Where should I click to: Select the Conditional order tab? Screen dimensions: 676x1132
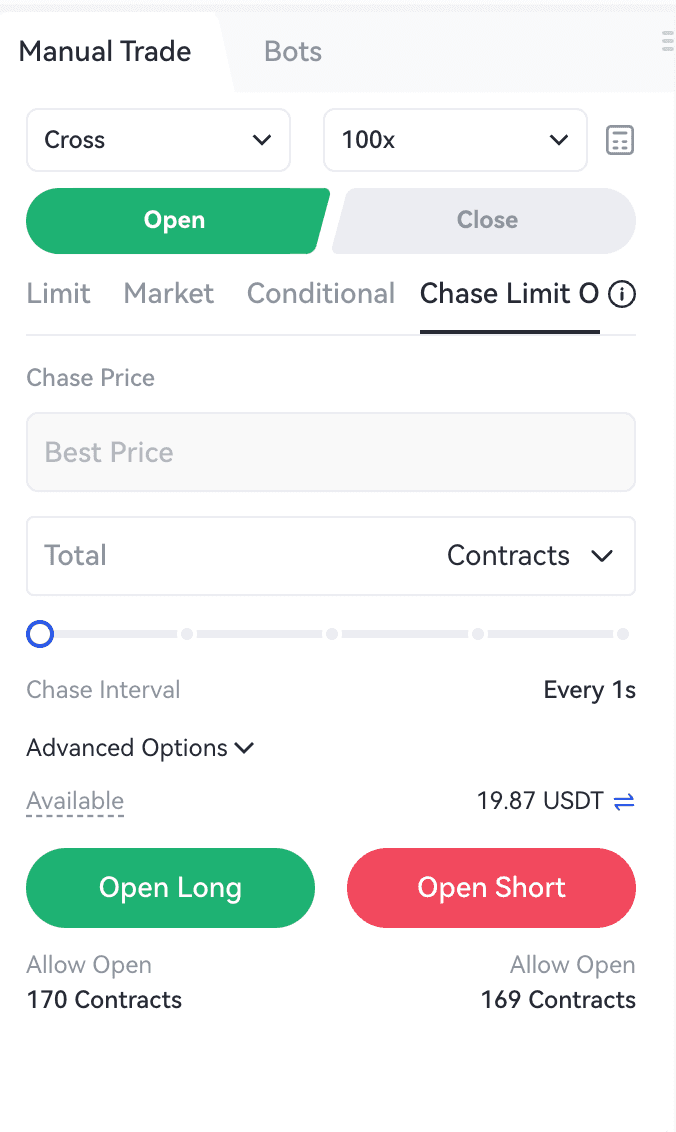click(321, 294)
